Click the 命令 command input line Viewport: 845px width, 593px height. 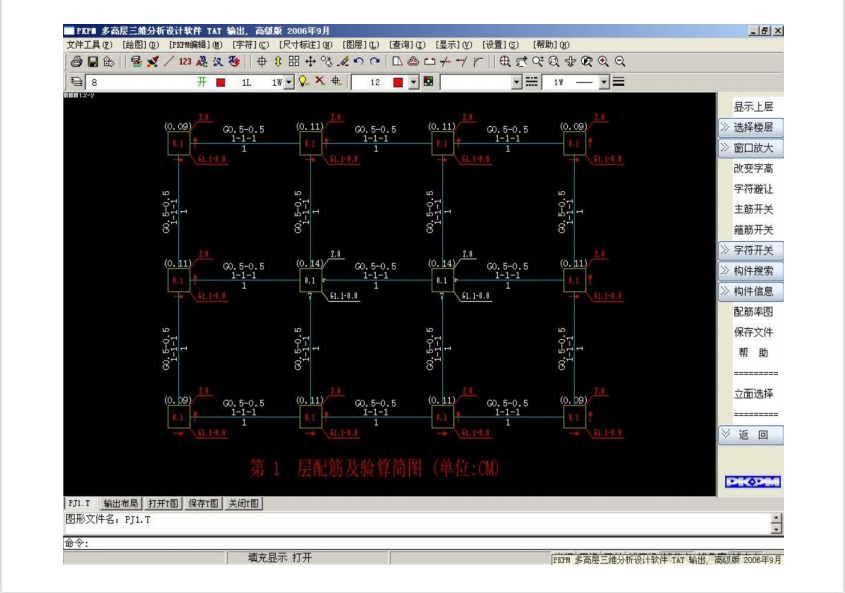coord(423,543)
